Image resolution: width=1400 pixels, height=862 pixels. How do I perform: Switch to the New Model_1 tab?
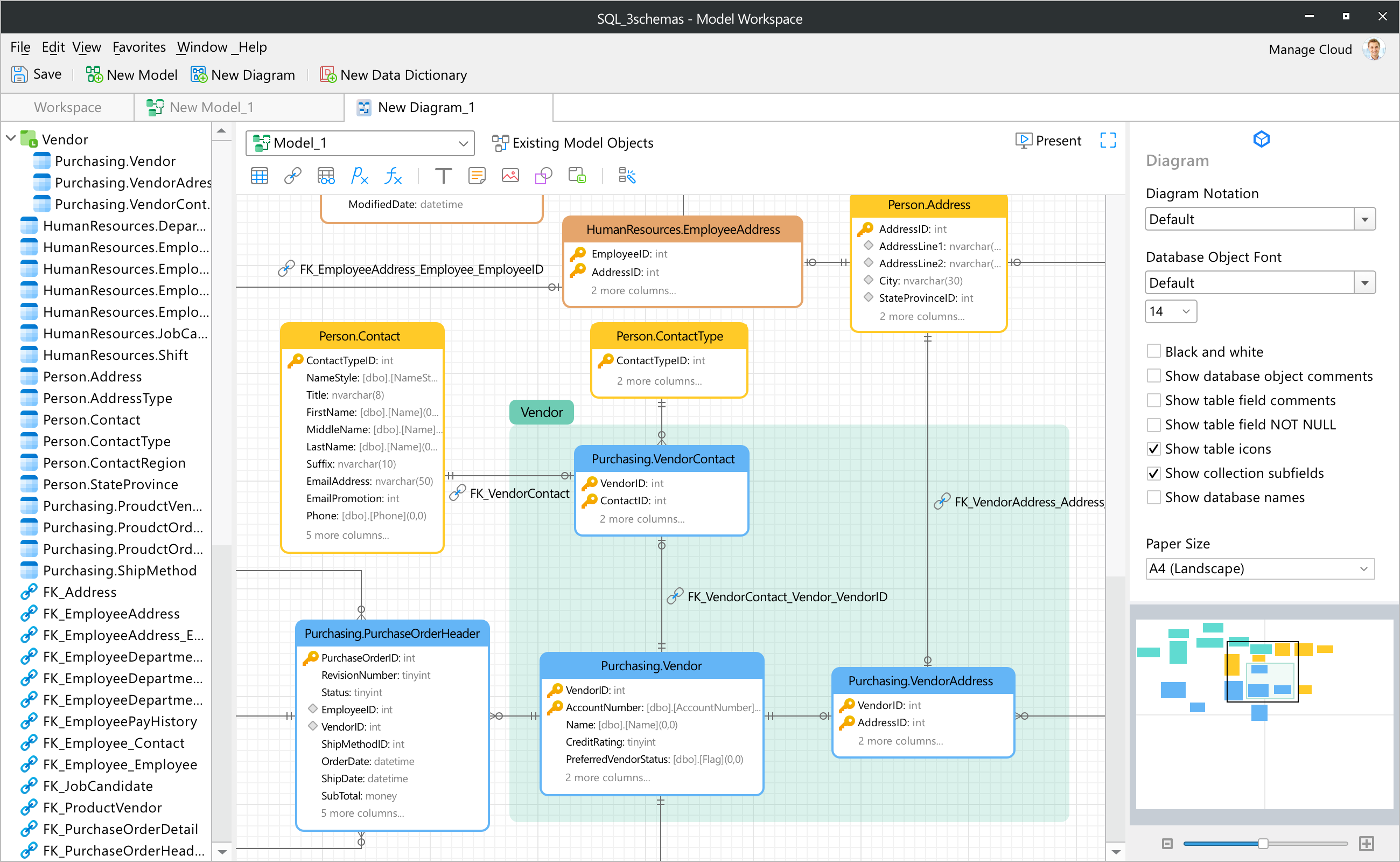point(239,107)
